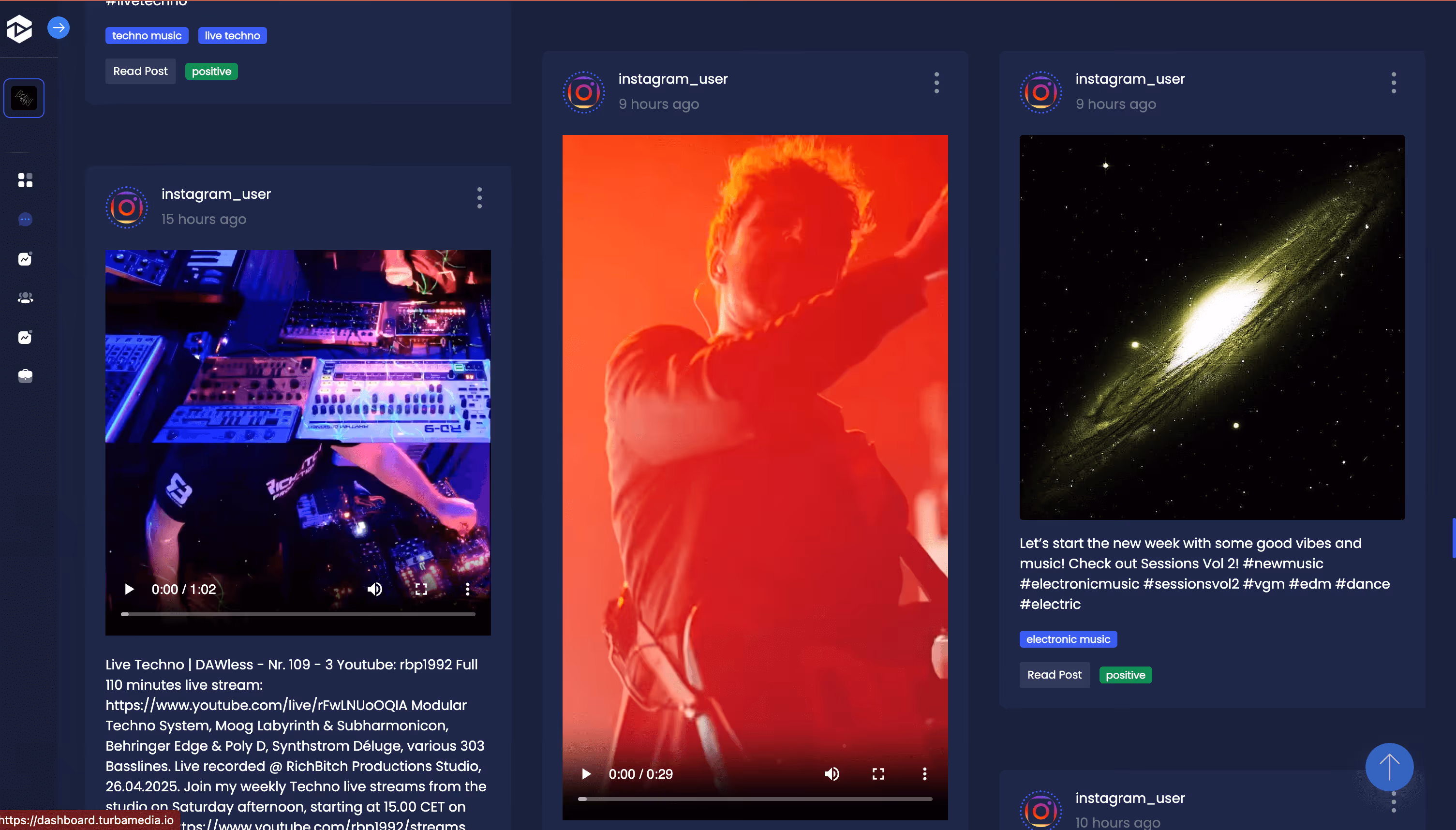Open the audience people icon in sidebar

(25, 297)
